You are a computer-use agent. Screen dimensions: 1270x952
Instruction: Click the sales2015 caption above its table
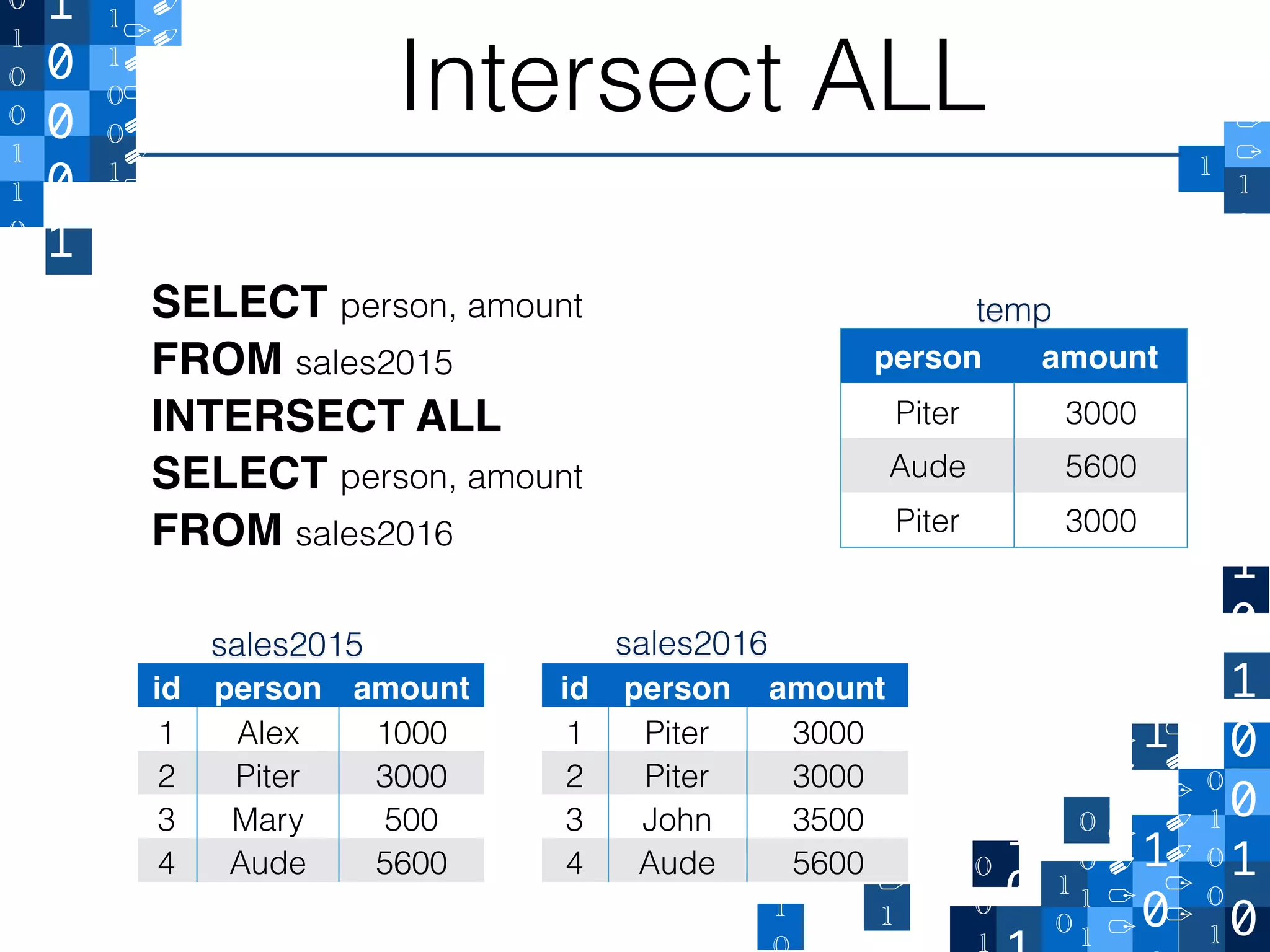(286, 645)
